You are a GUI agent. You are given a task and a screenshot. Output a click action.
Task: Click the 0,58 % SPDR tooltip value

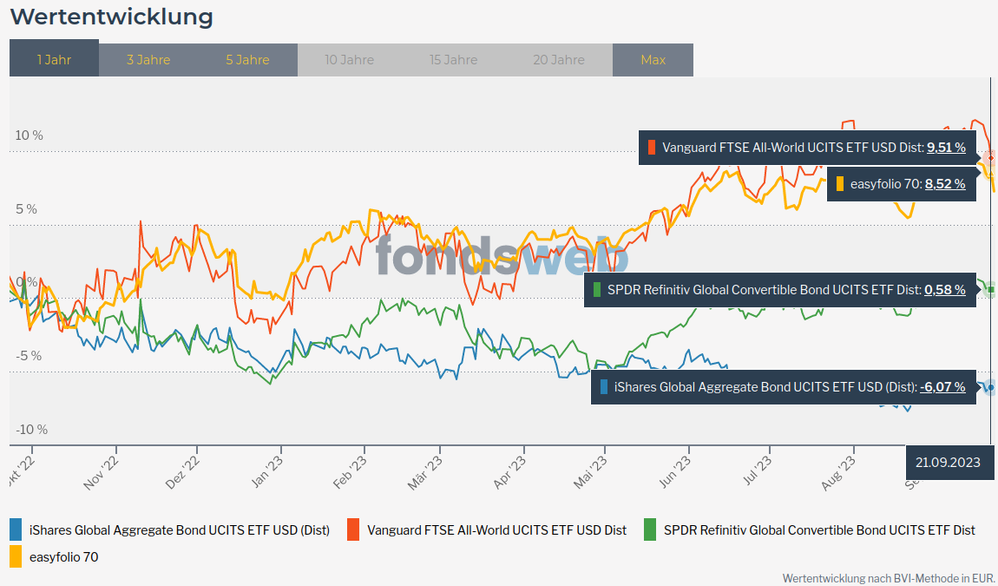945,290
